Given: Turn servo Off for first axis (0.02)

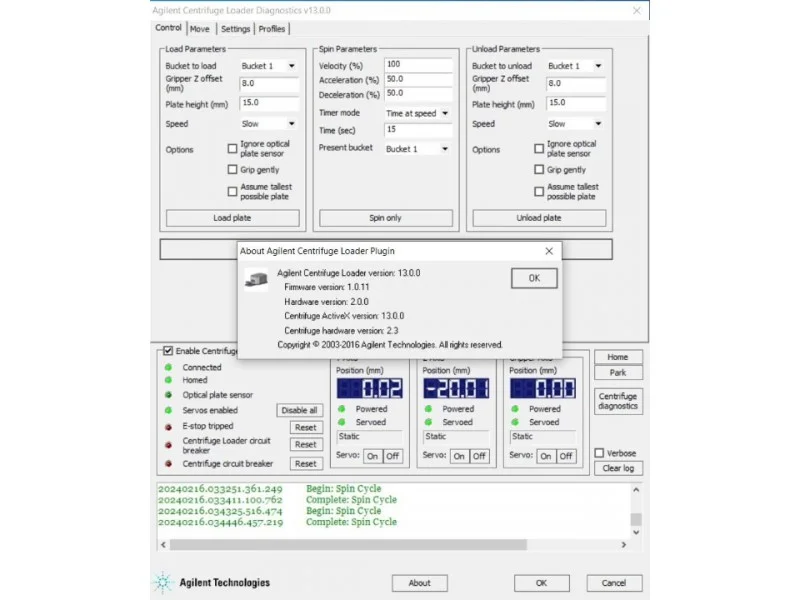Looking at the screenshot, I should [x=393, y=456].
